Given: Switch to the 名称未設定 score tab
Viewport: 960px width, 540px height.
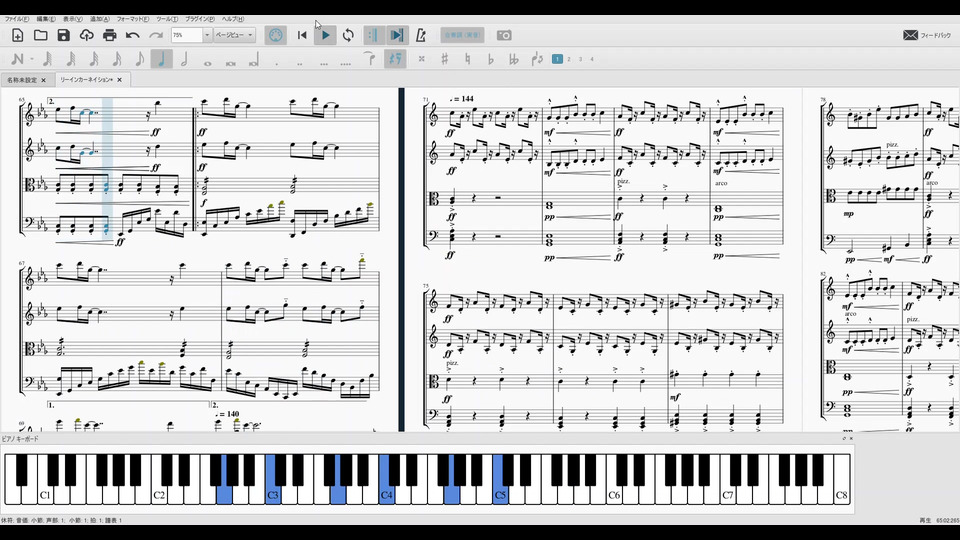Looking at the screenshot, I should coord(22,79).
